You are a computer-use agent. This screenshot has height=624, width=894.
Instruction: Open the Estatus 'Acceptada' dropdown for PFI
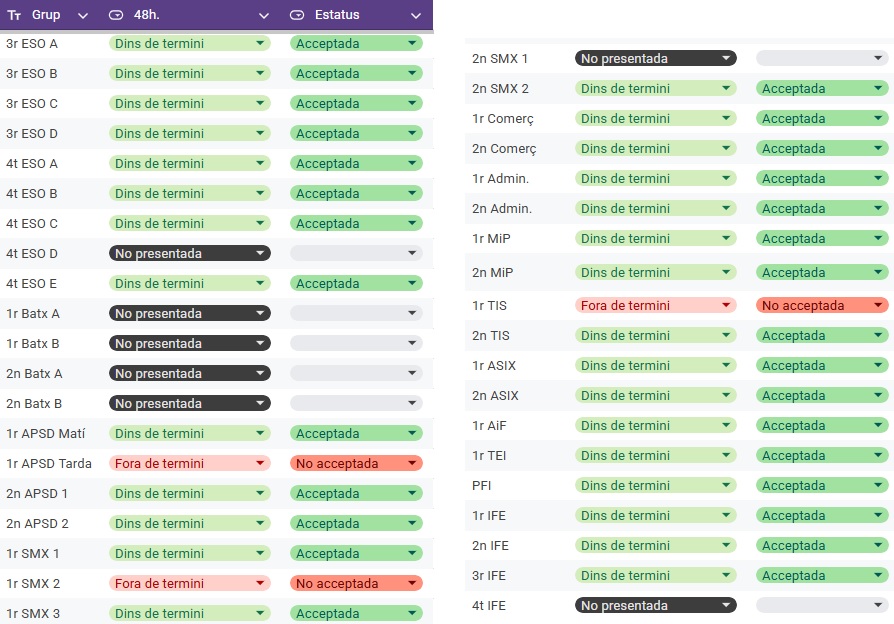(x=822, y=486)
